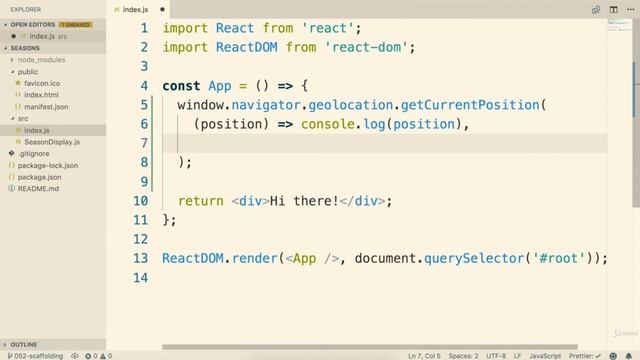Place cursor on empty line 7

click(x=384, y=143)
